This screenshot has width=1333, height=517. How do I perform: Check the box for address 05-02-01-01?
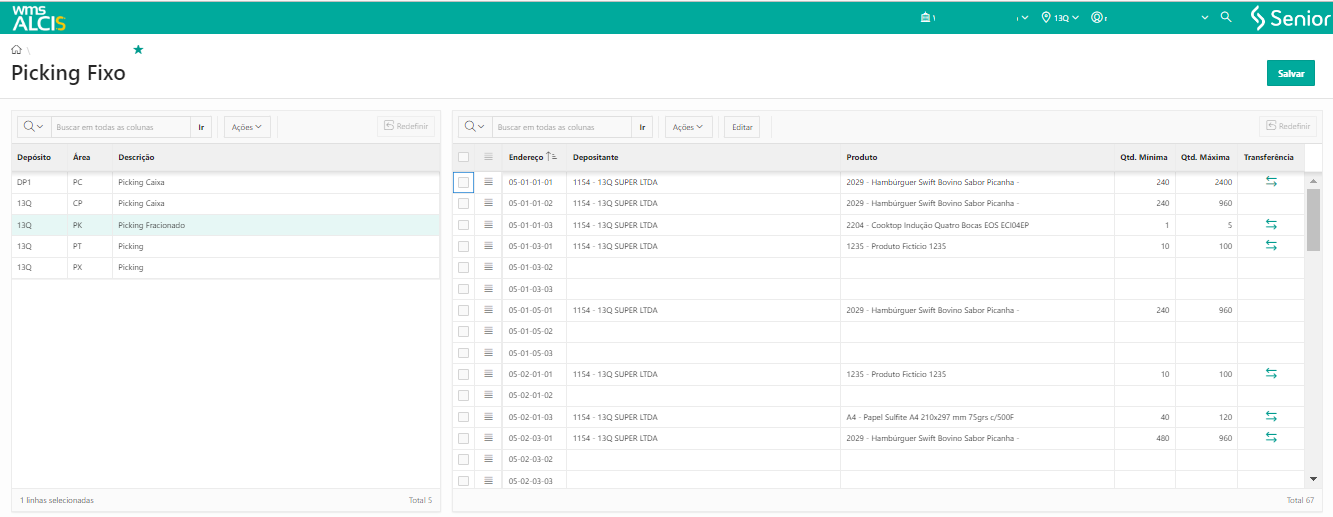(x=463, y=374)
